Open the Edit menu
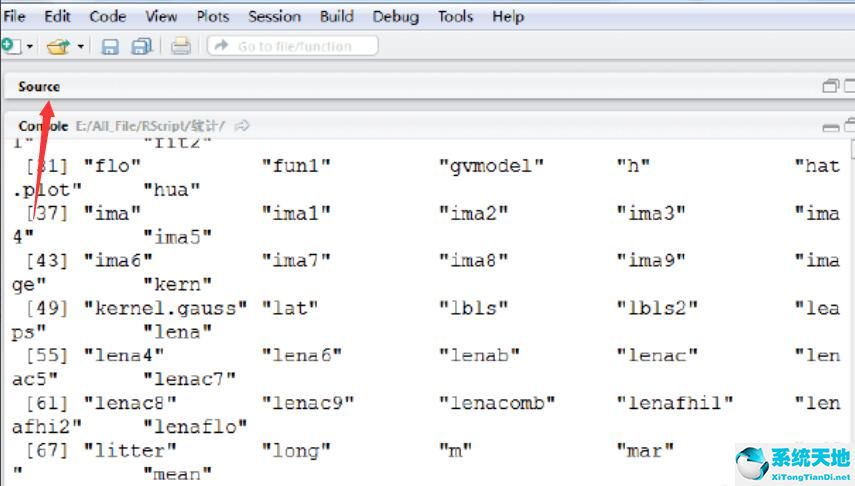The width and height of the screenshot is (855, 486). [57, 16]
